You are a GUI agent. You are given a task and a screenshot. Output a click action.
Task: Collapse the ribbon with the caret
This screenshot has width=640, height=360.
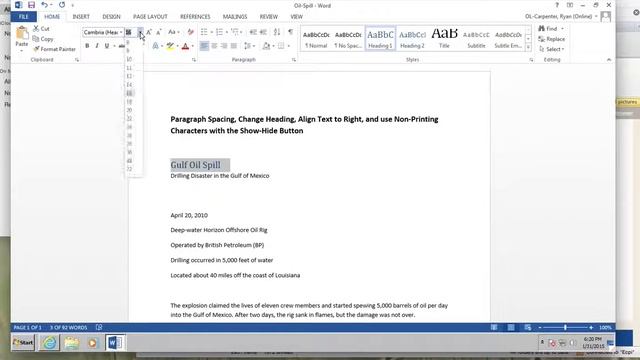point(609,60)
